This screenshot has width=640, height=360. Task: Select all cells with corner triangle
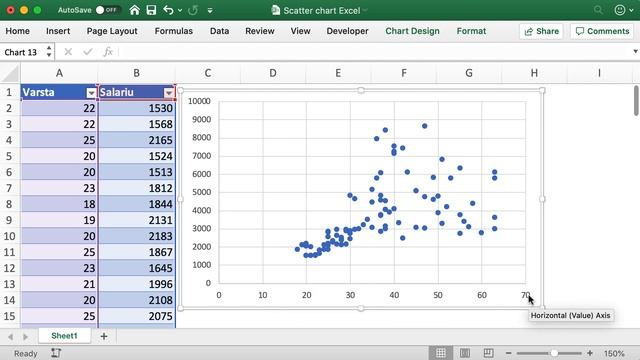click(10, 73)
